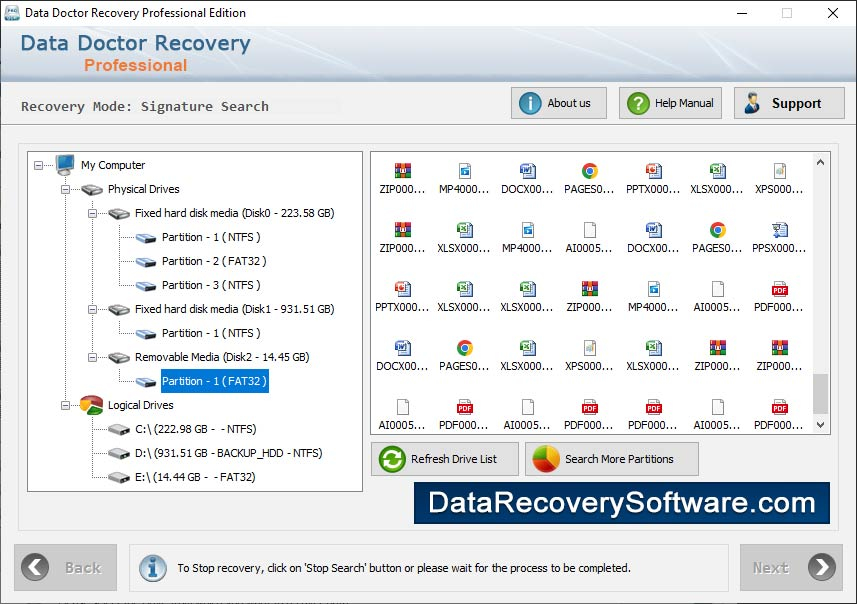Click the My Computer icon in tree
The width and height of the screenshot is (857, 604).
pos(66,165)
